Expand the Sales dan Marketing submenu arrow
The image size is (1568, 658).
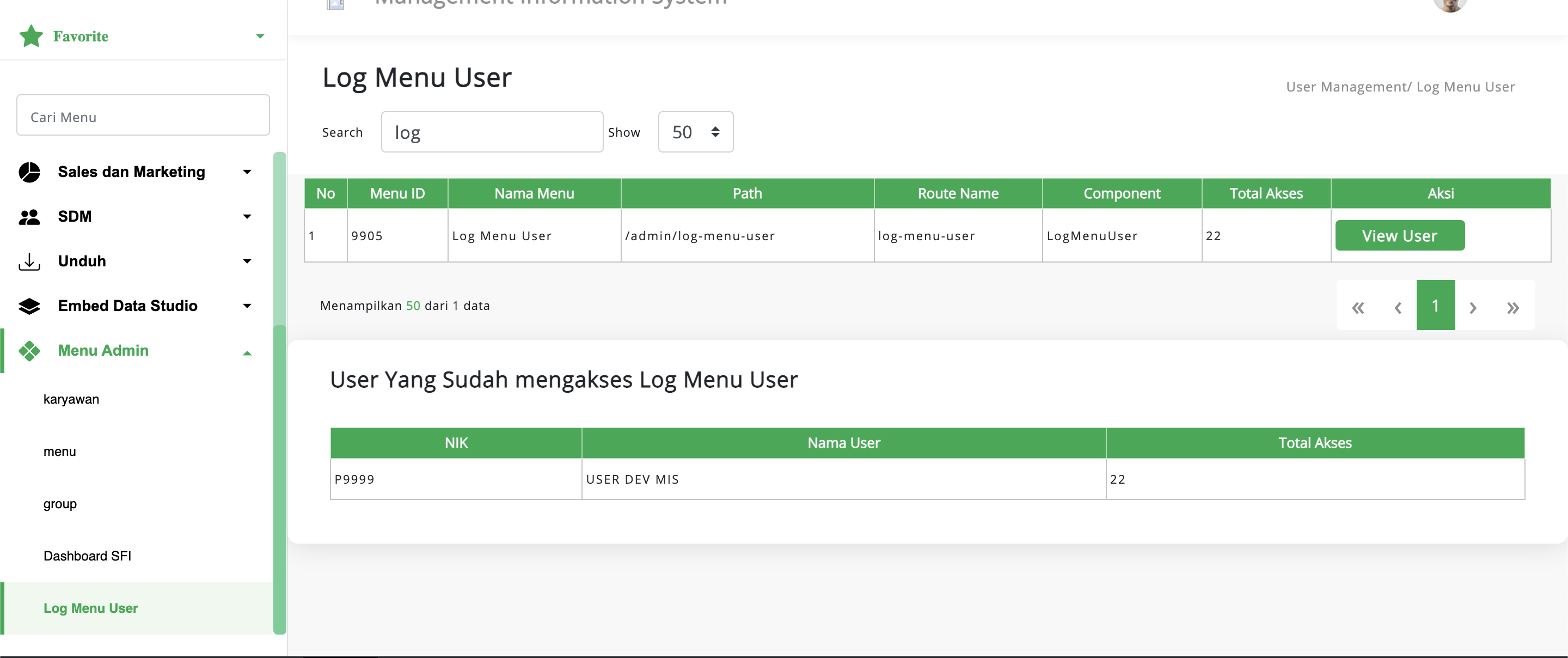[247, 173]
